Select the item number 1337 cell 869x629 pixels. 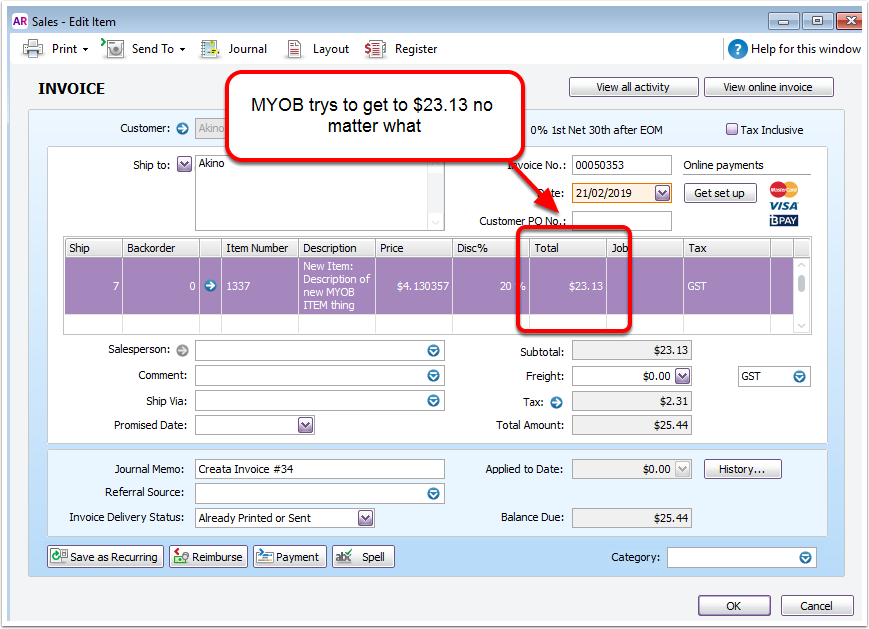point(260,286)
